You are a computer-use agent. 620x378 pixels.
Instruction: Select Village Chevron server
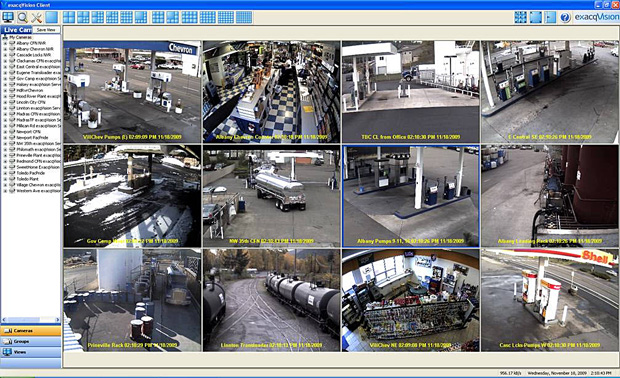(x=38, y=185)
